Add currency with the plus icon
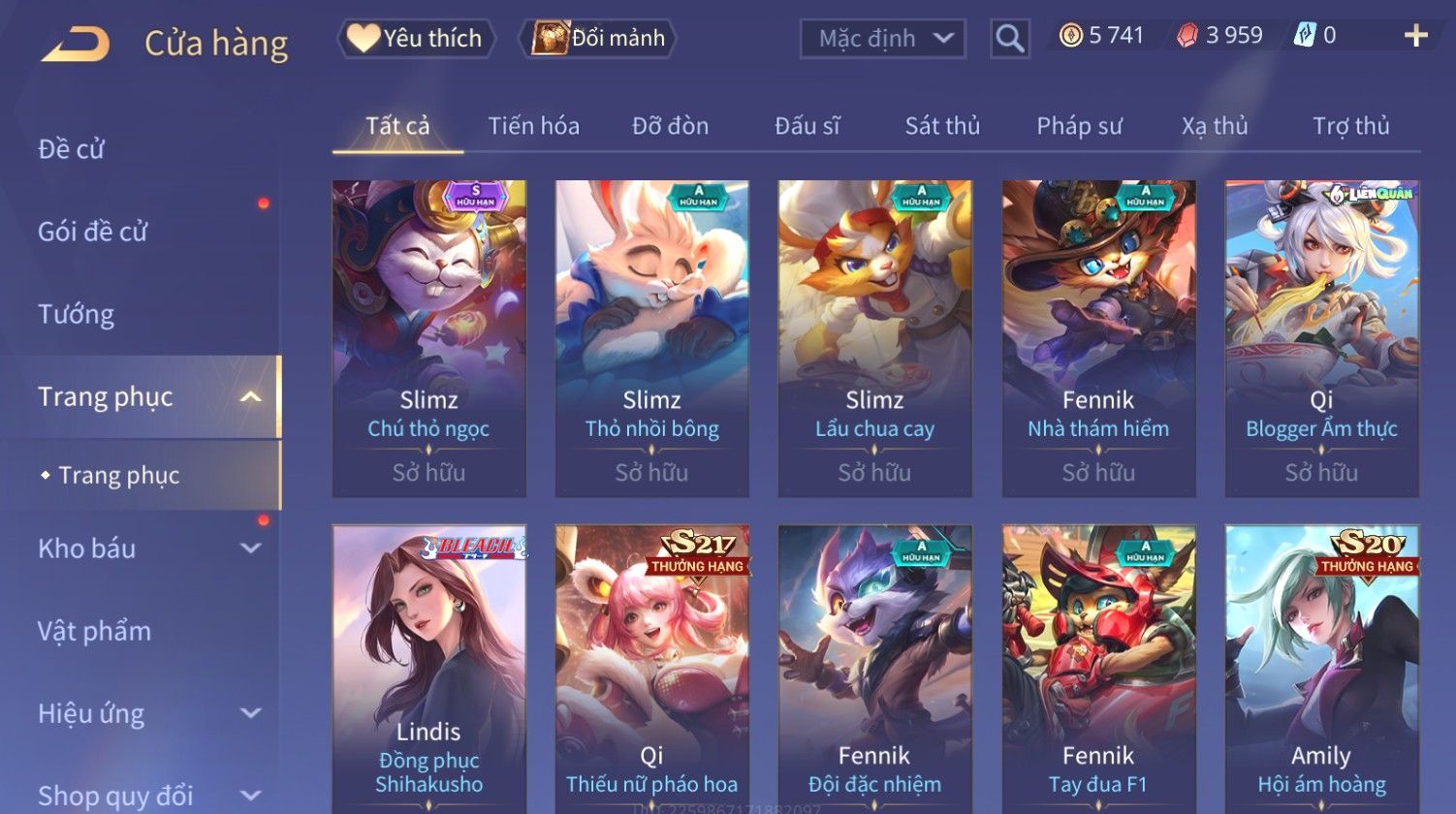 pos(1416,36)
